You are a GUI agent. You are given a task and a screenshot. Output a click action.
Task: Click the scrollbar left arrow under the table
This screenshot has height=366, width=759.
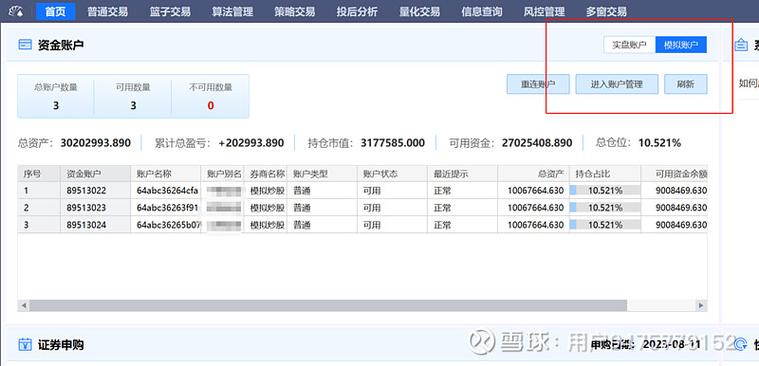pyautogui.click(x=23, y=305)
